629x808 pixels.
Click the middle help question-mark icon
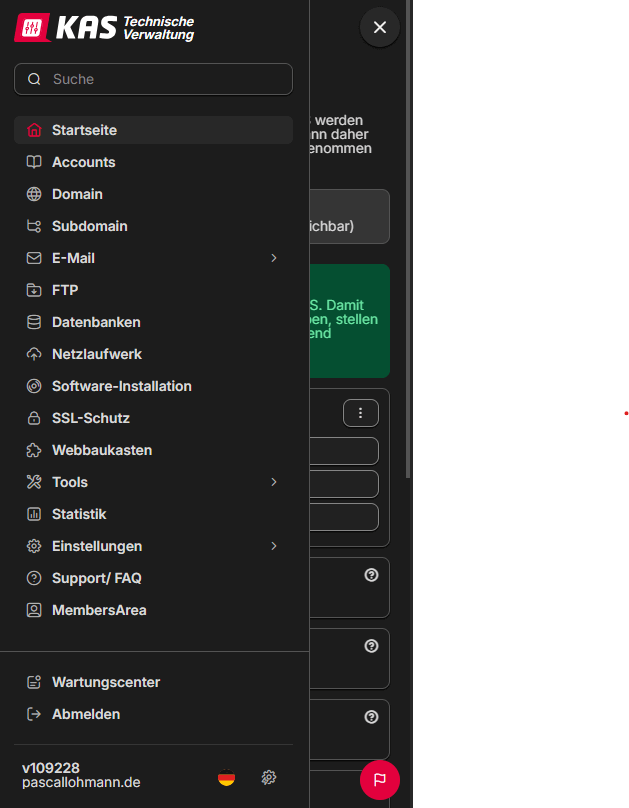[371, 646]
